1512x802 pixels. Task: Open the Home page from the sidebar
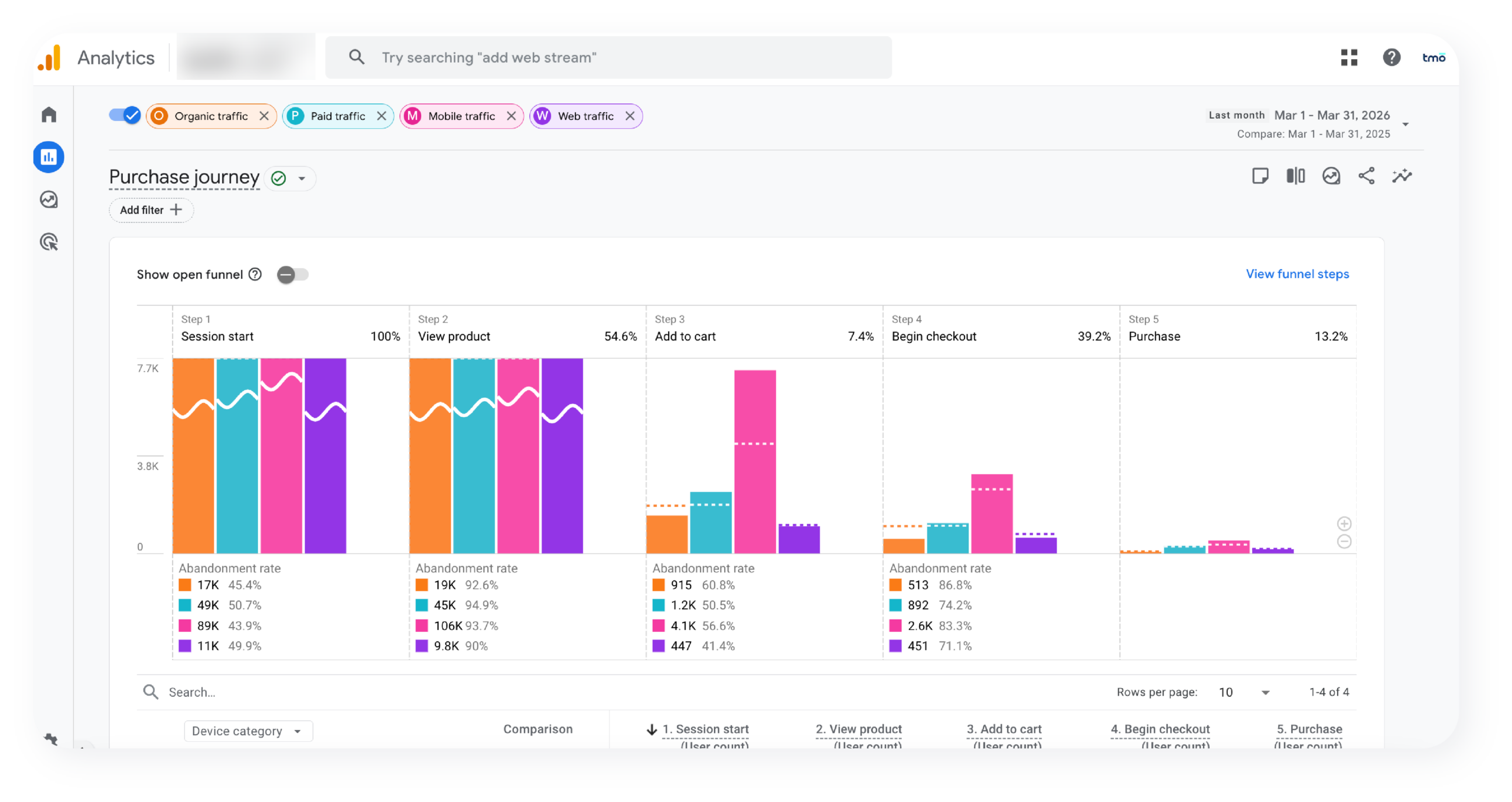(x=49, y=115)
